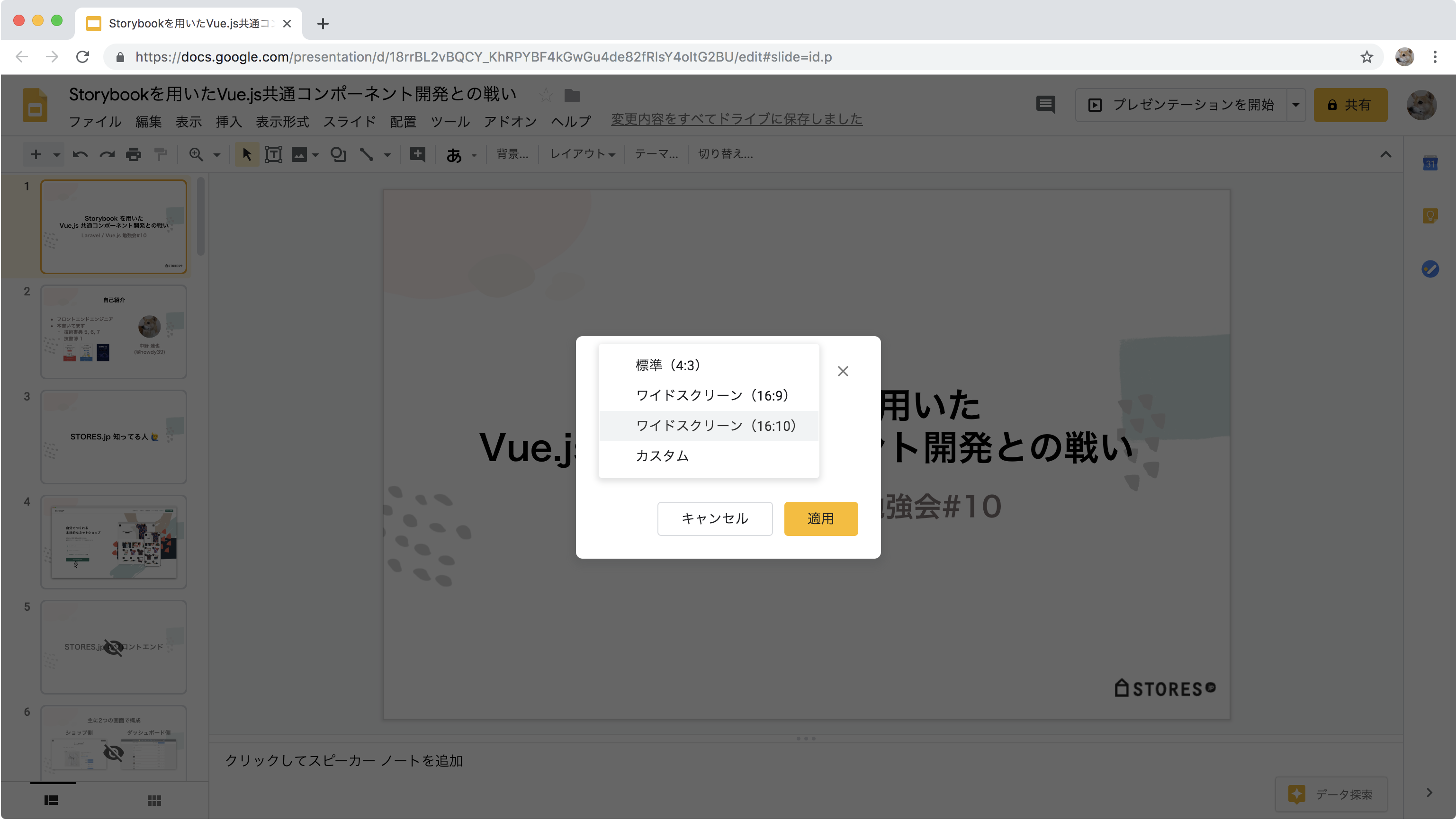This screenshot has height=820, width=1456.
Task: Open the 表示形式 menu
Action: coord(283,122)
